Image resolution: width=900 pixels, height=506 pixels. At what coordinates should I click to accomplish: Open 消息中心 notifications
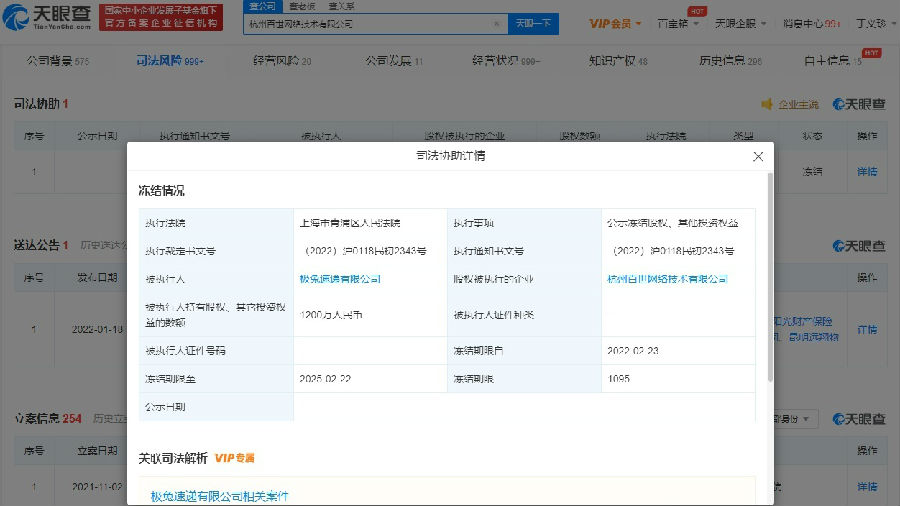811,24
